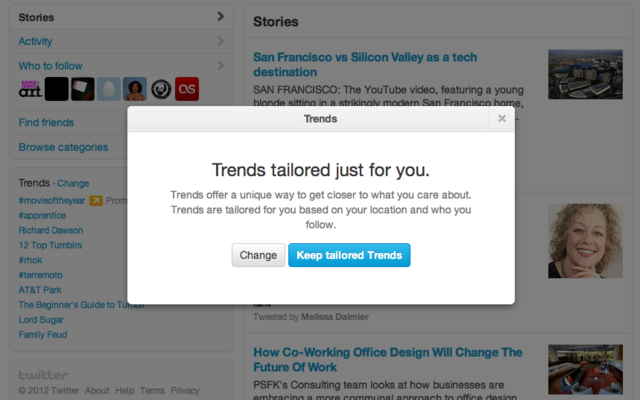
Task: Click the Change button in Trends dialog
Action: (258, 255)
